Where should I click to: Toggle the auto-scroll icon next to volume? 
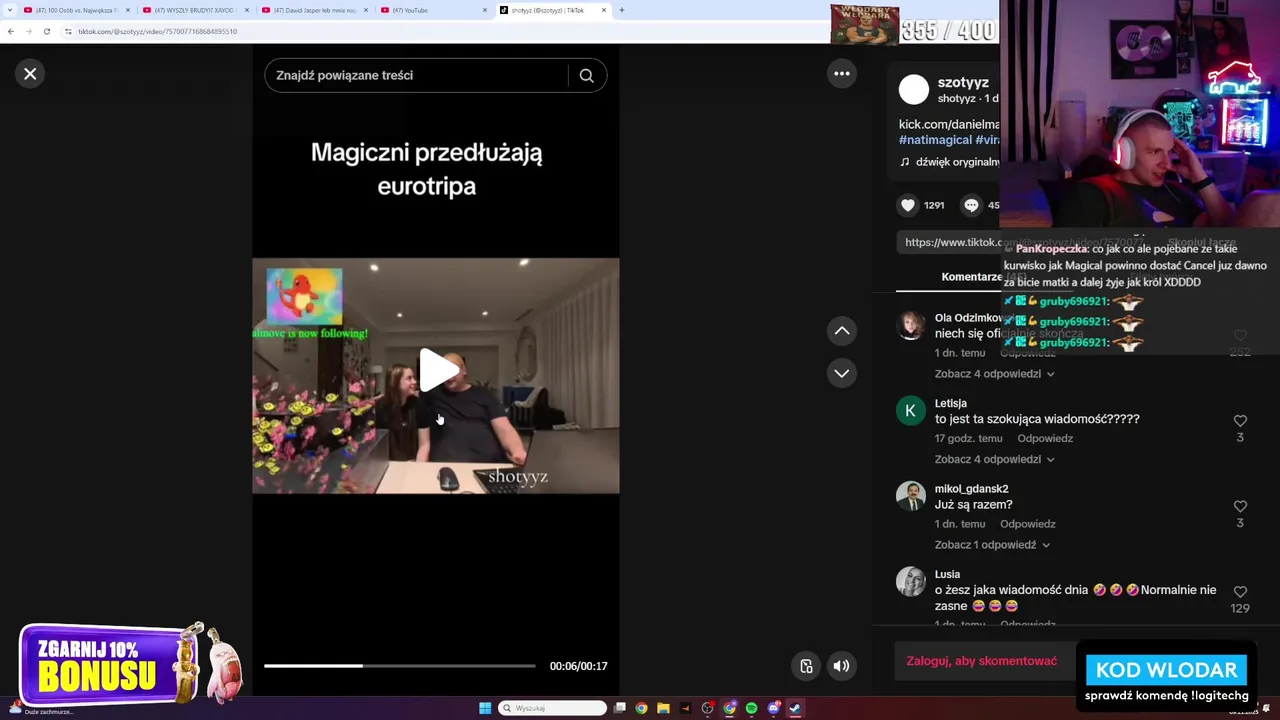point(806,666)
